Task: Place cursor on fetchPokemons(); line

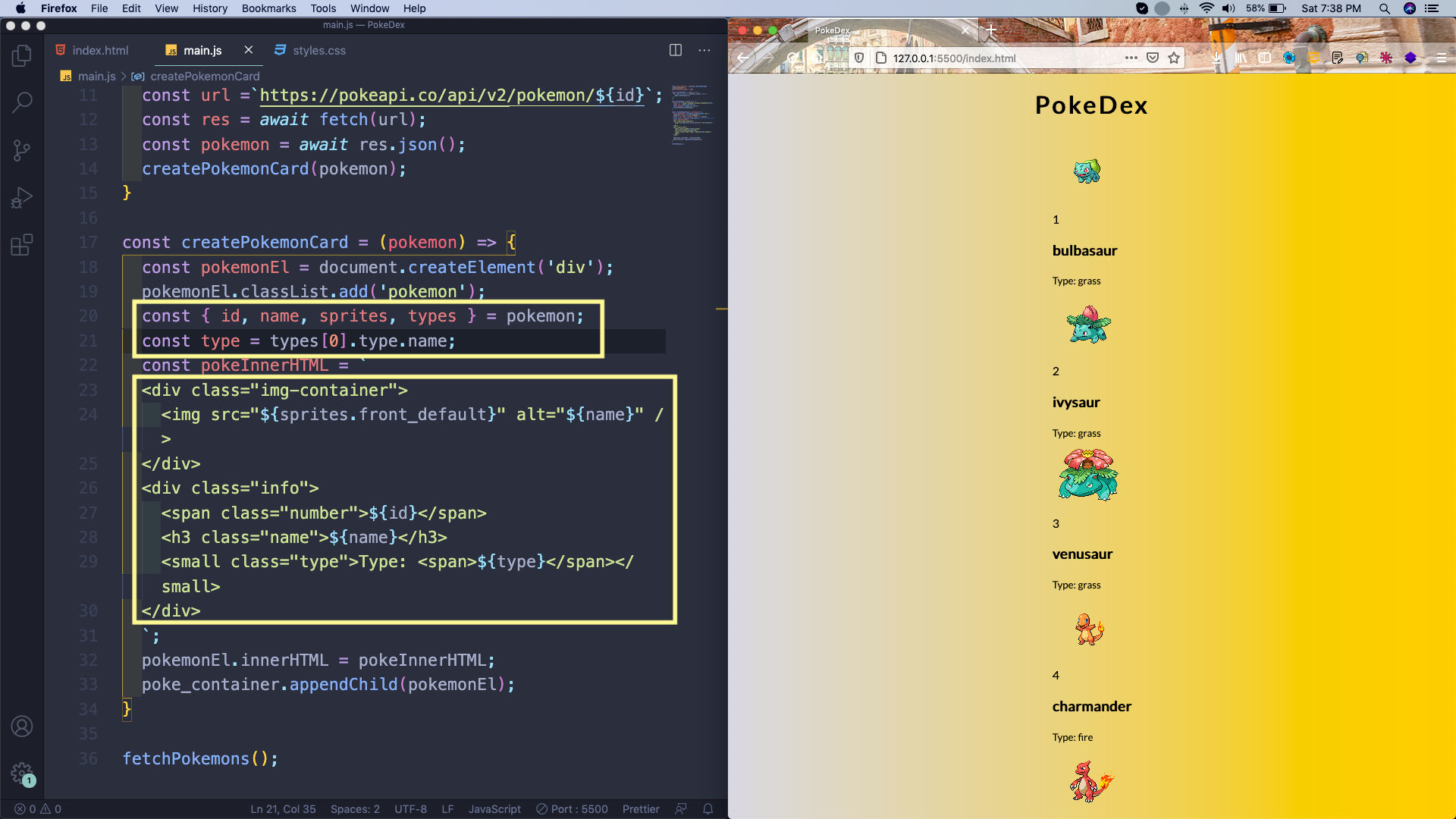Action: pyautogui.click(x=200, y=758)
